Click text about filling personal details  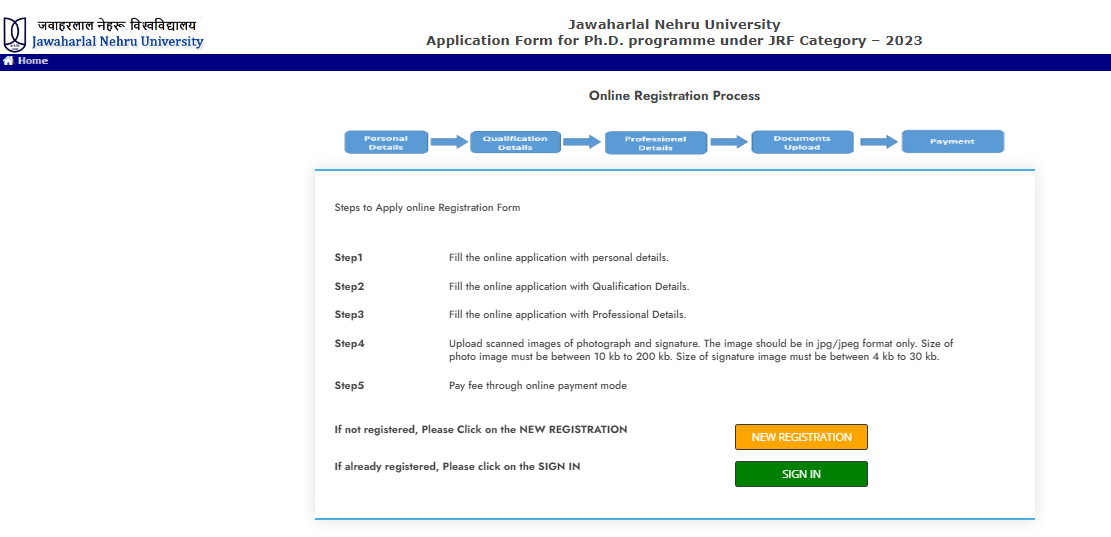(x=558, y=258)
